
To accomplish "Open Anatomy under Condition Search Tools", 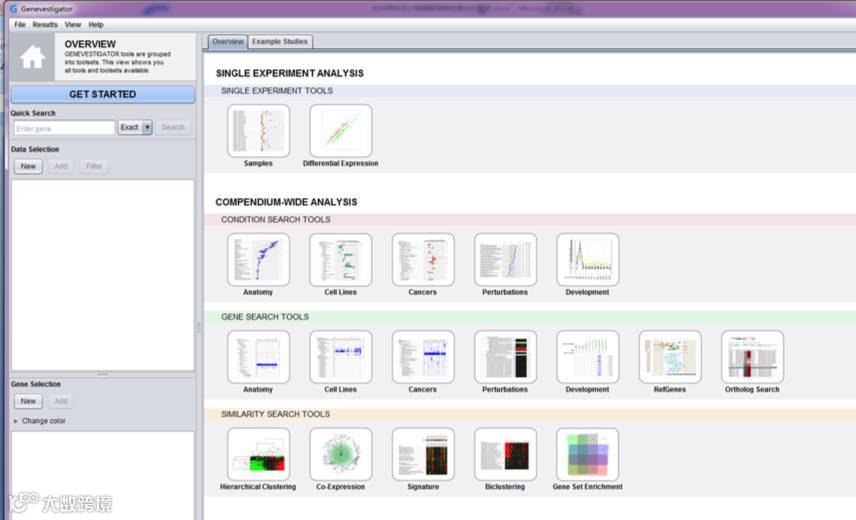I will (258, 260).
